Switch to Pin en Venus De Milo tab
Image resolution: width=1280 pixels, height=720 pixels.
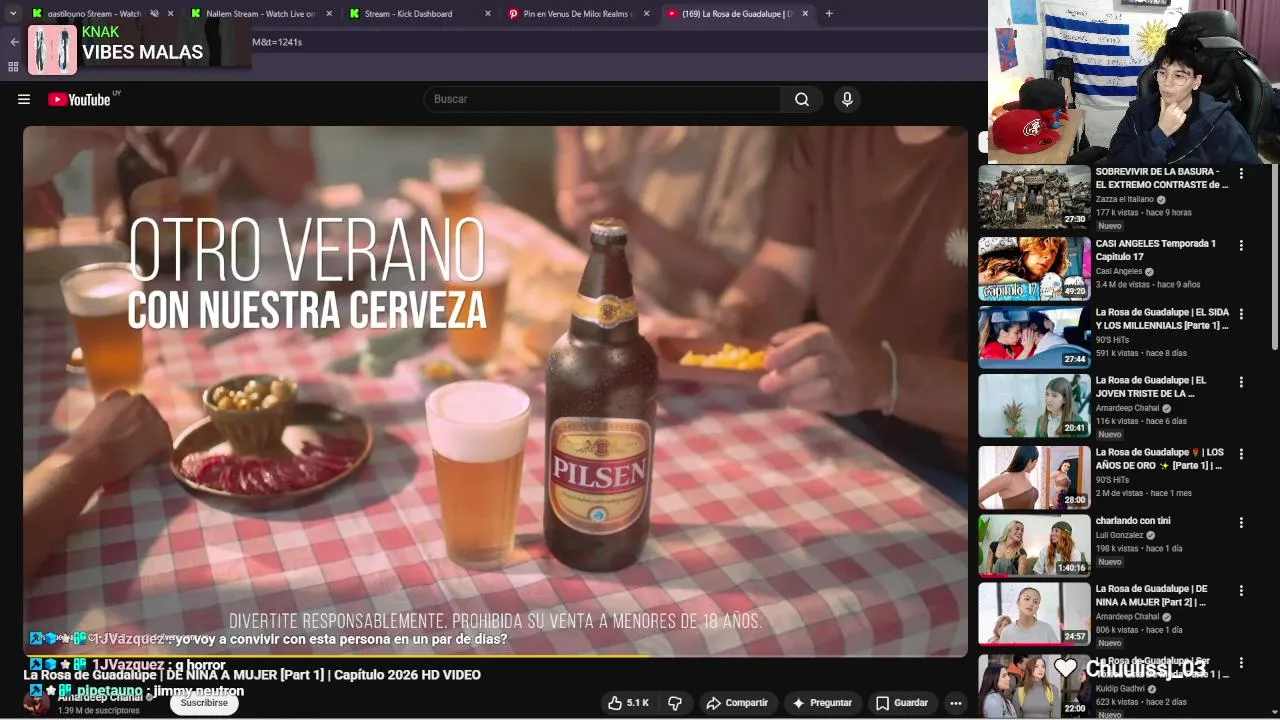578,14
